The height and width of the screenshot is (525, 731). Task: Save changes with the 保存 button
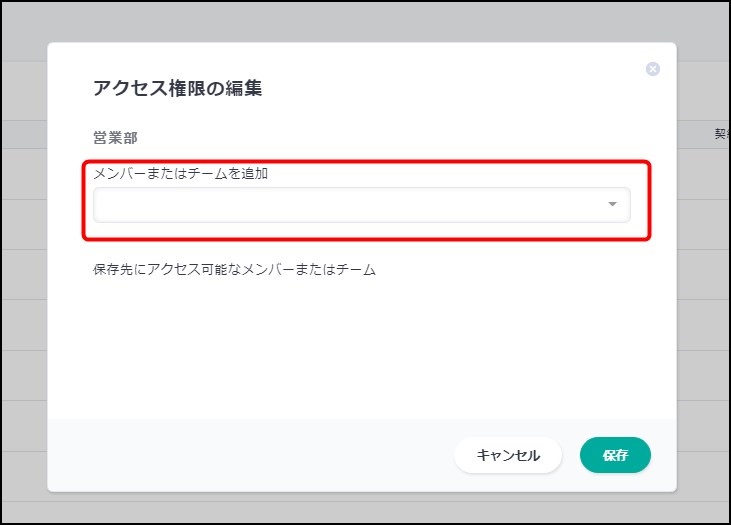click(x=615, y=455)
